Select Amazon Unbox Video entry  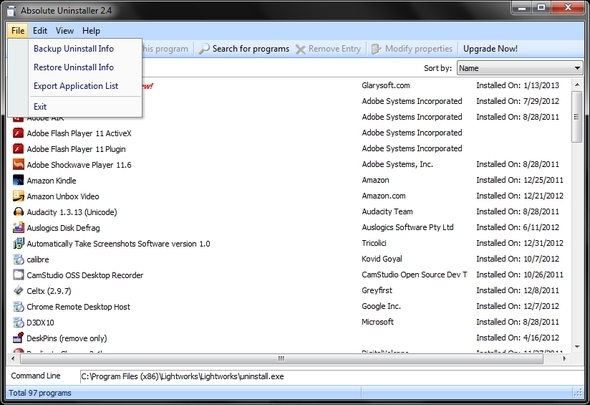pos(63,196)
